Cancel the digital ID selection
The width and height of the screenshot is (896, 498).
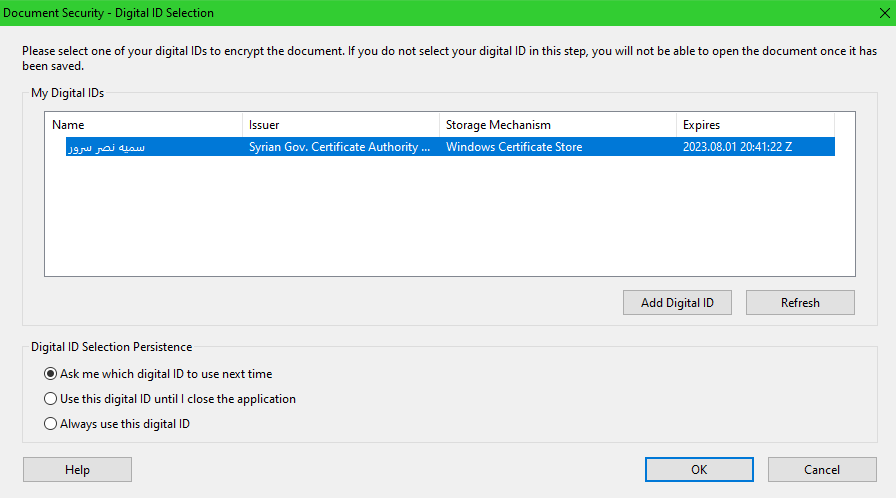coord(822,470)
